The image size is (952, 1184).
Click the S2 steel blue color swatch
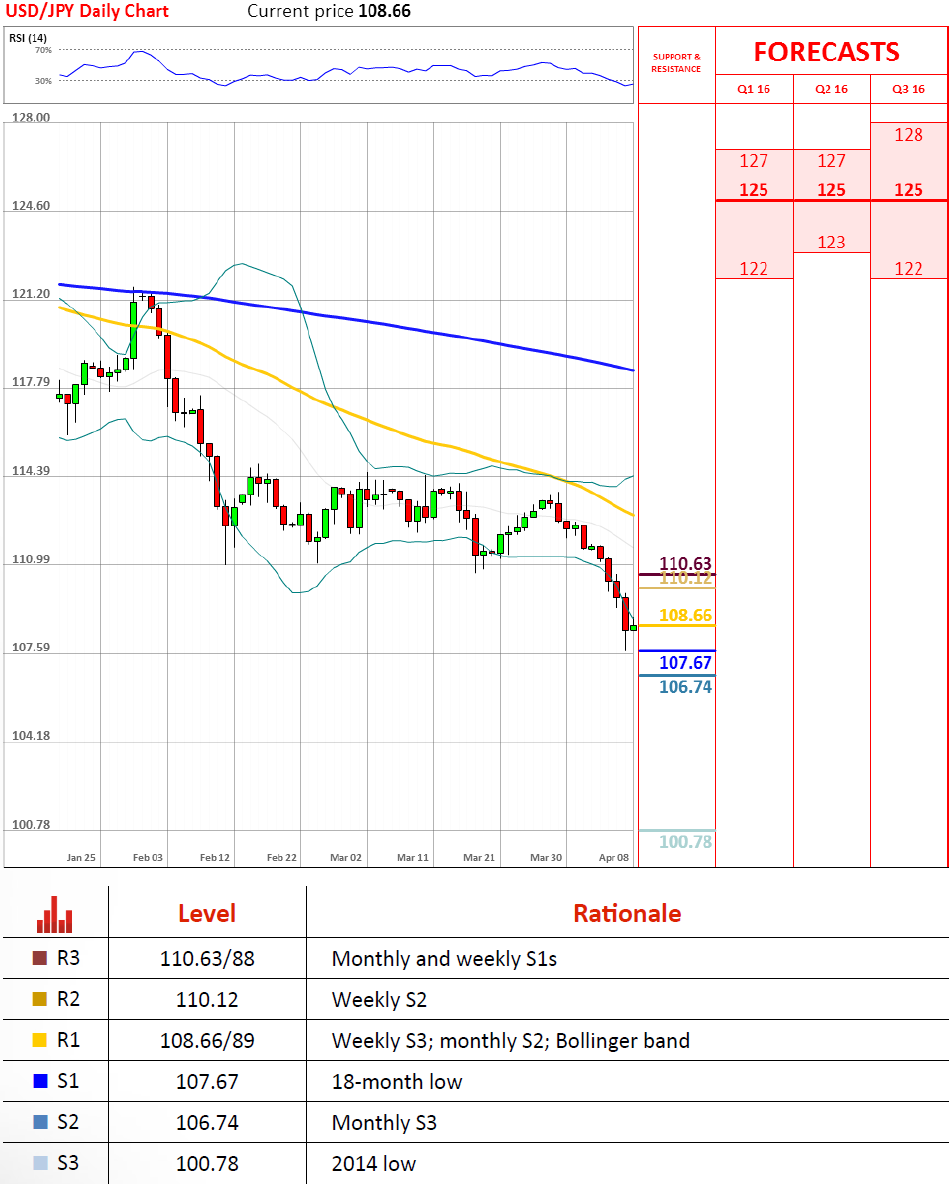click(x=40, y=1121)
